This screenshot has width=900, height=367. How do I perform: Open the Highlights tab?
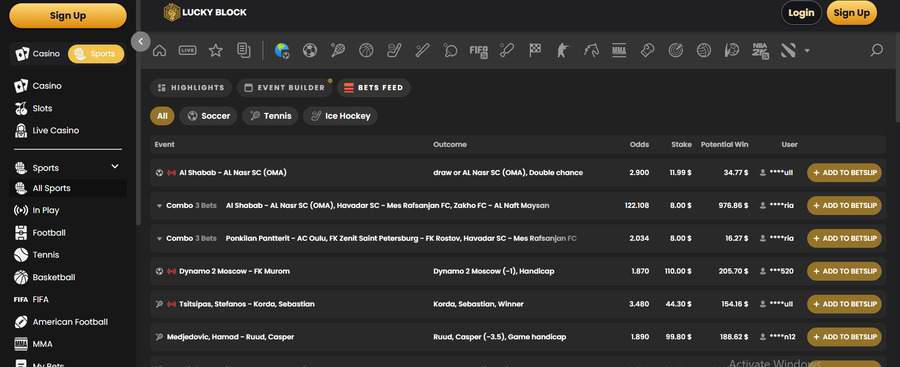(x=191, y=88)
